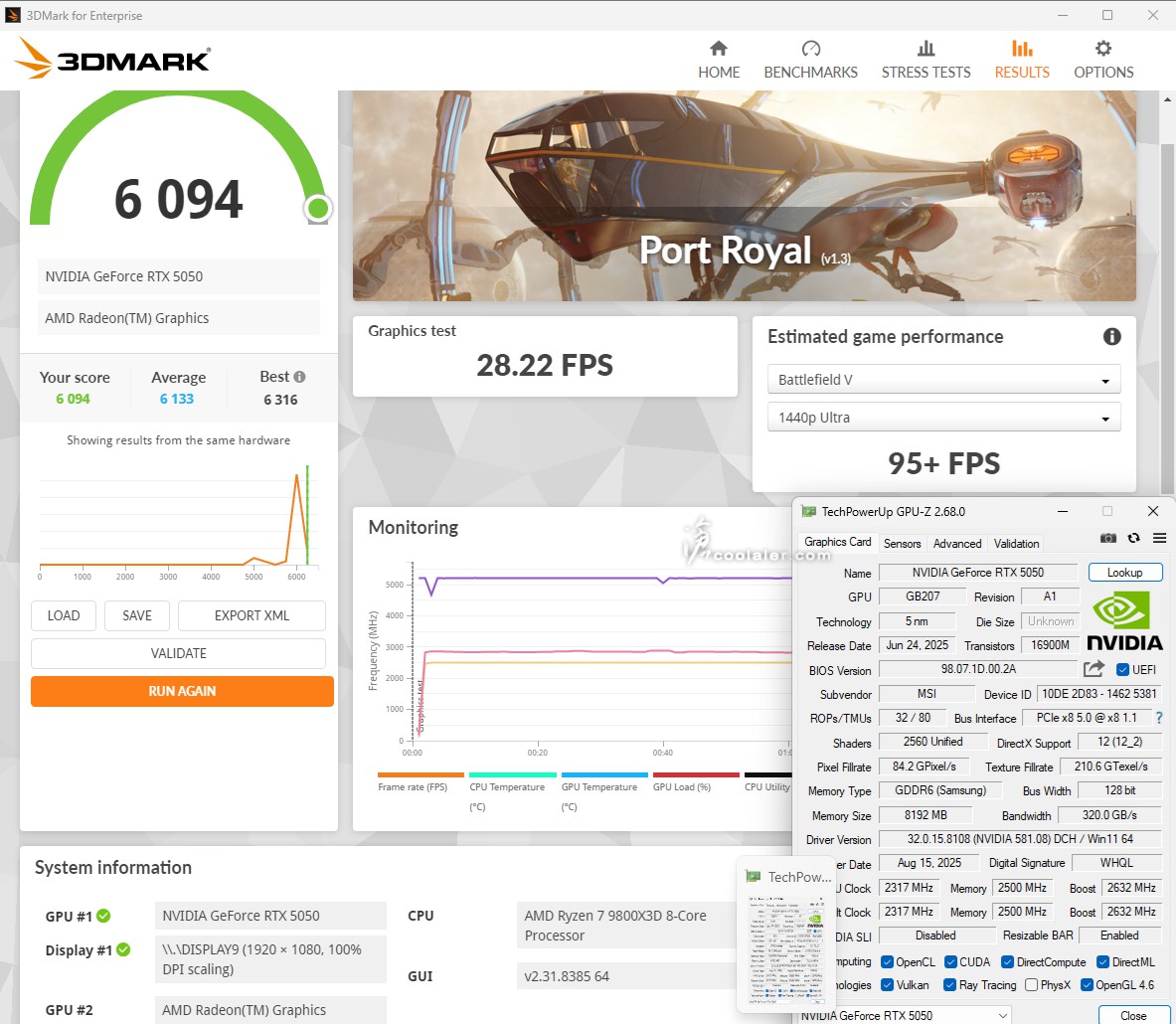Click the Lookup button in GPU-Z
1176x1024 pixels.
coord(1125,573)
